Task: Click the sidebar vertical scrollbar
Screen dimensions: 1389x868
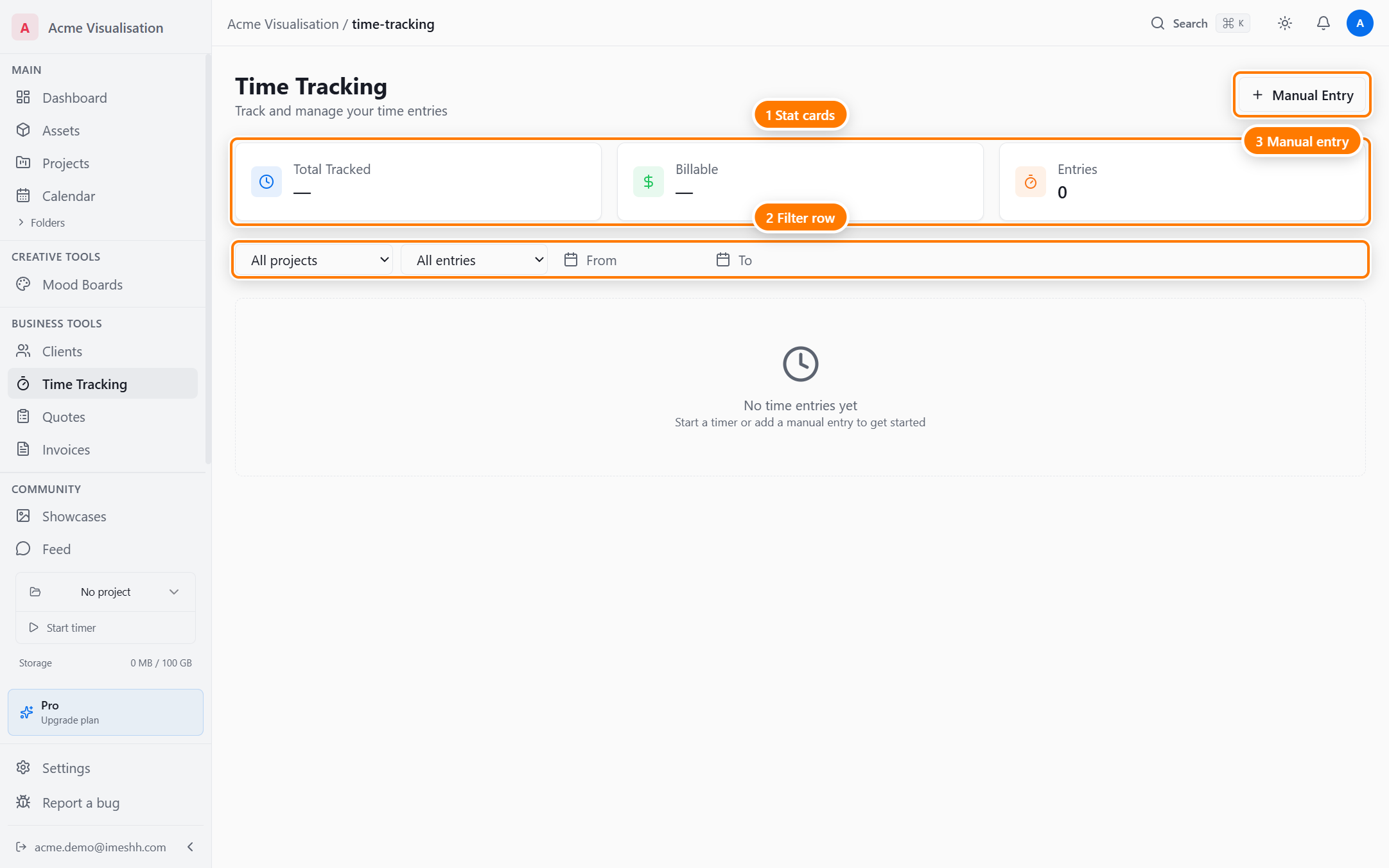Action: [207, 259]
